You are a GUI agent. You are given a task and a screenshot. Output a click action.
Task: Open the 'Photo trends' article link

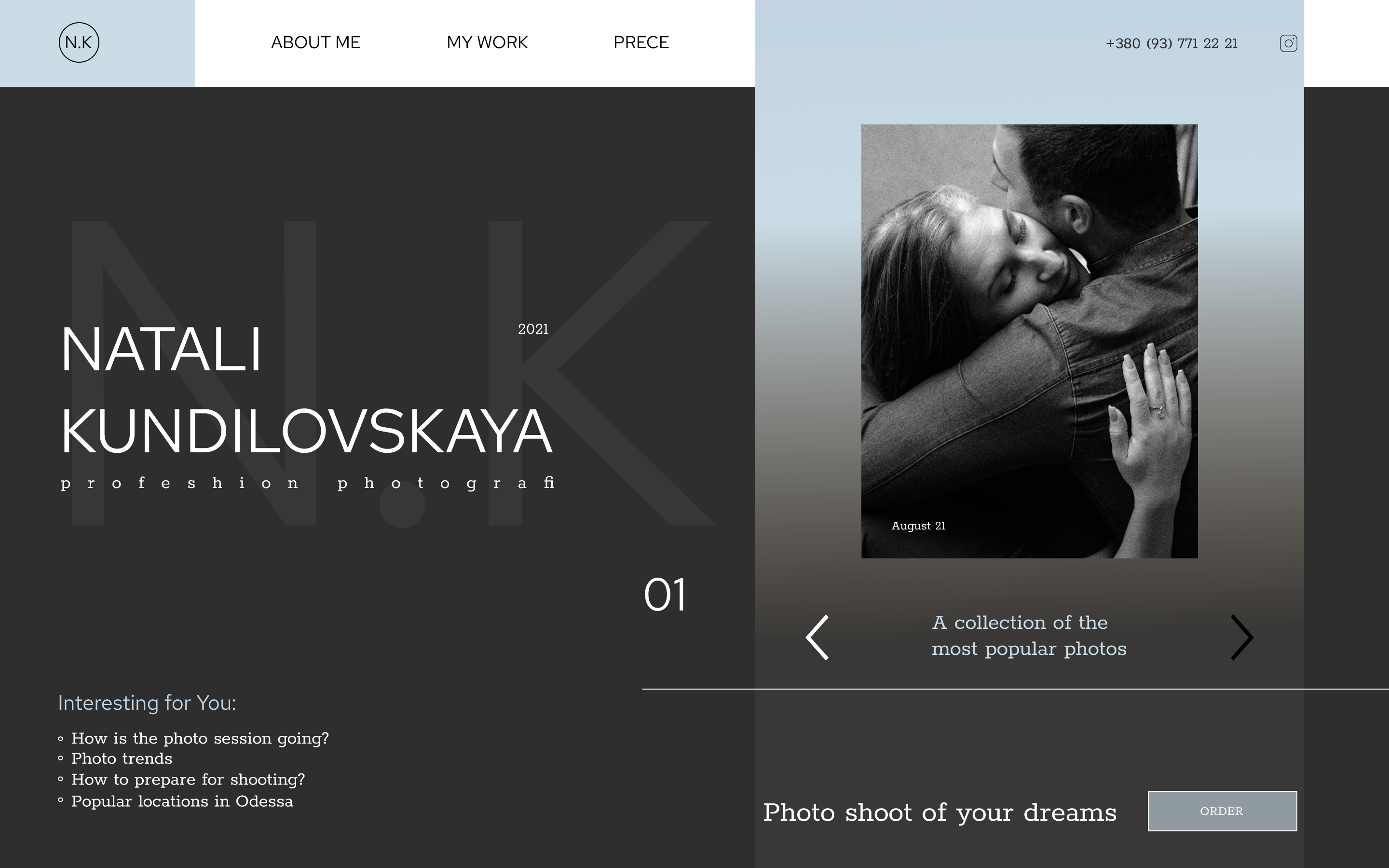point(122,759)
